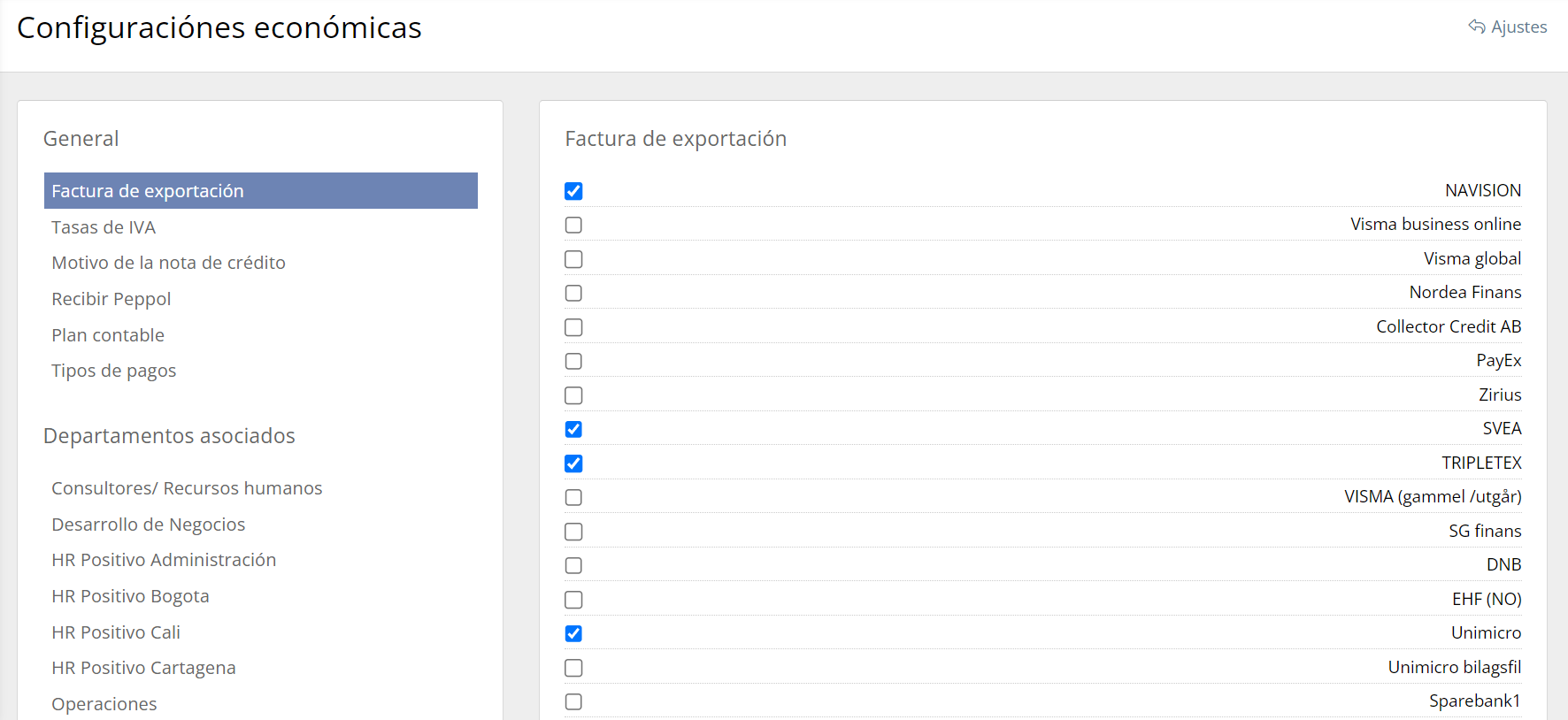
Task: Select Factura de exportación menu item
Action: [x=148, y=191]
